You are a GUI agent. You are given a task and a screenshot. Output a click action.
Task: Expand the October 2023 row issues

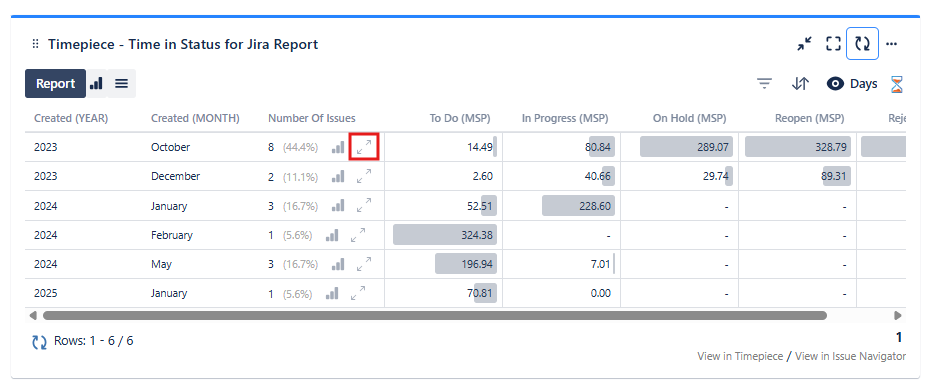(x=364, y=147)
